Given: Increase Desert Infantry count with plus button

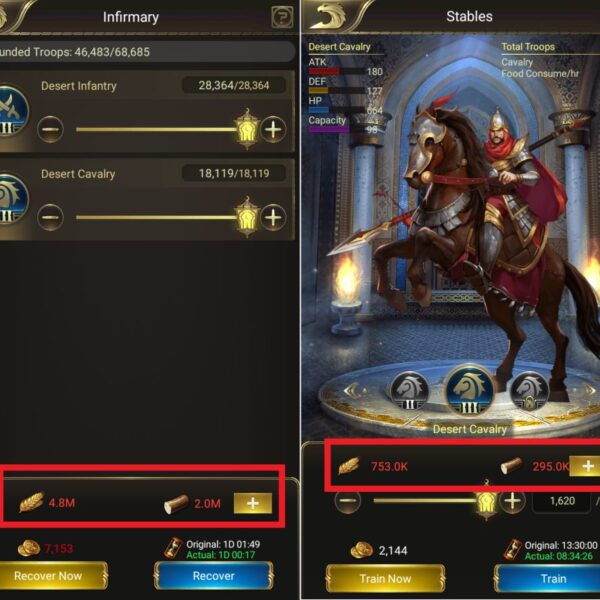Looking at the screenshot, I should pyautogui.click(x=273, y=129).
